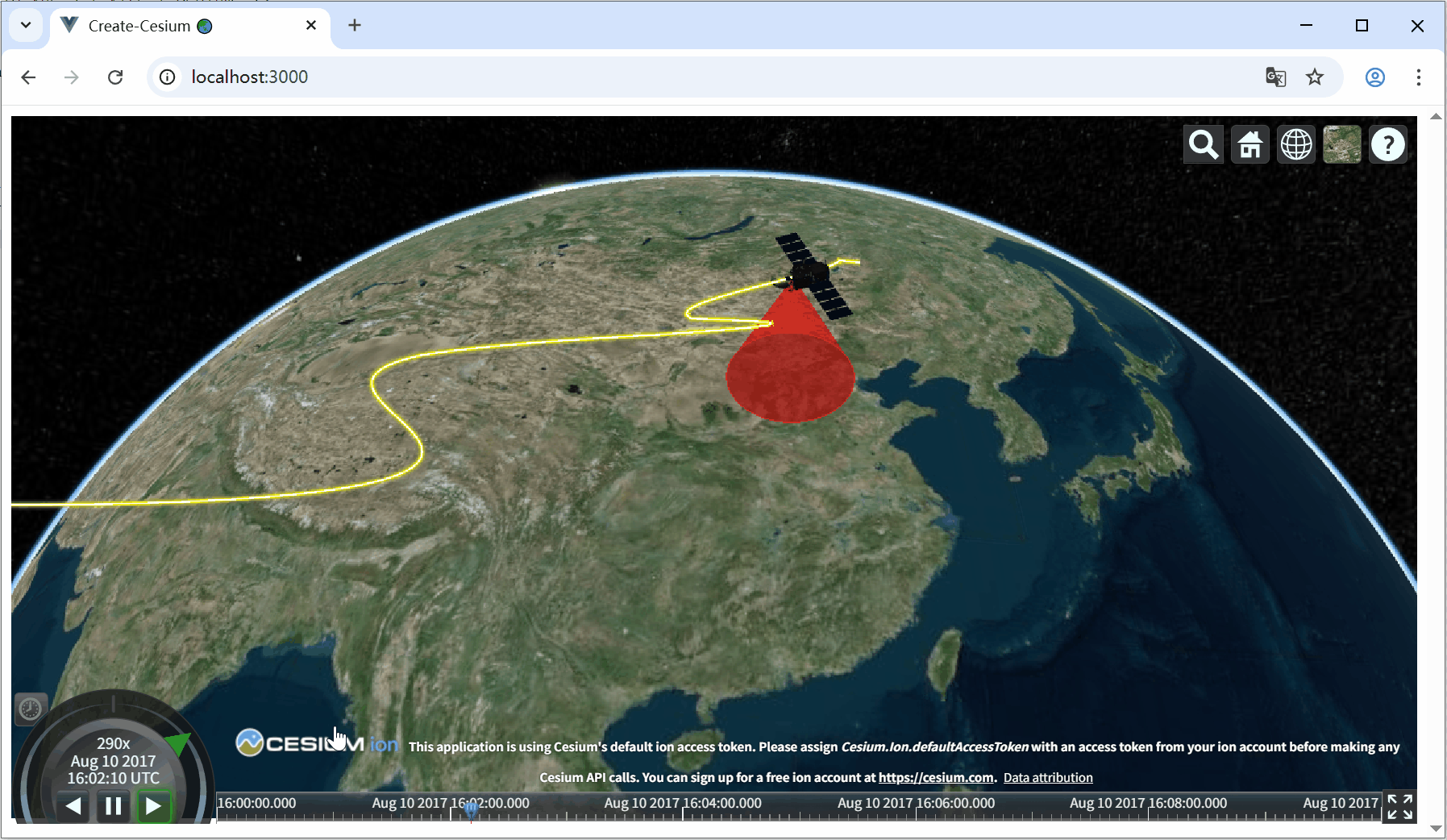Open a new browser tab
Viewport: 1447px width, 840px height.
coord(355,26)
